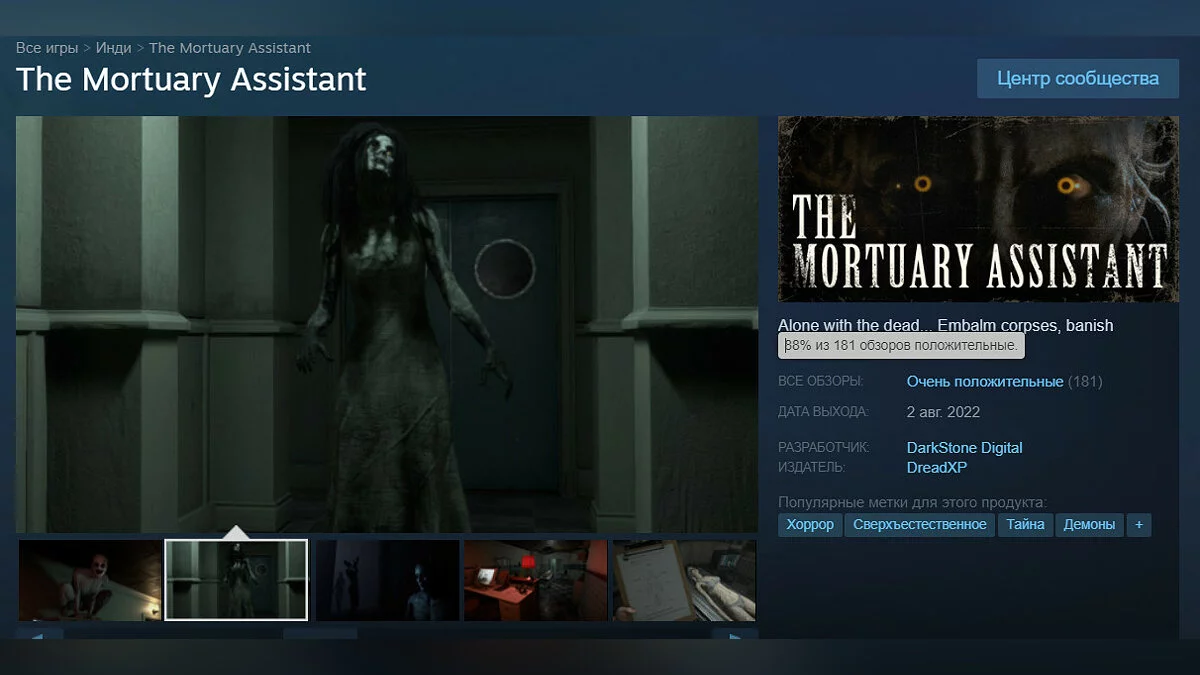Viewport: 1200px width, 675px height.
Task: Click the РАЗРАБОТЧИК label
Action: pyautogui.click(x=824, y=448)
